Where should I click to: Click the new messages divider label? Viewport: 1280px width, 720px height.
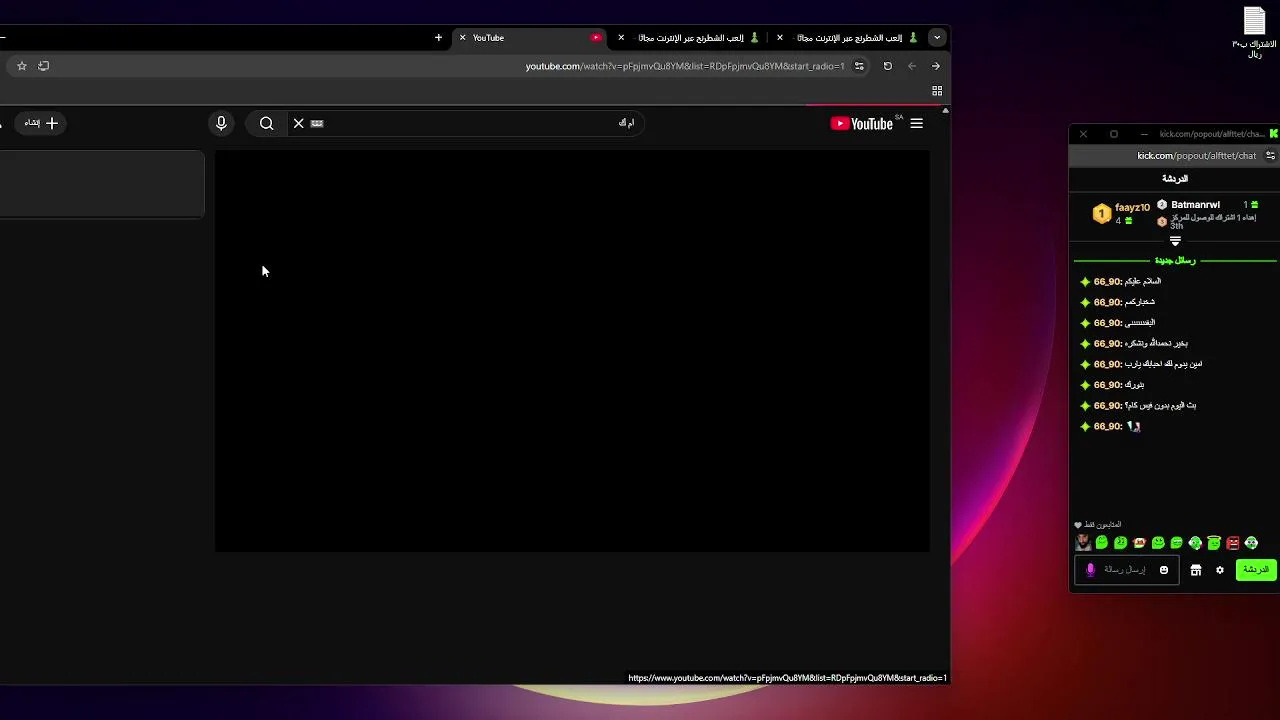pos(1175,260)
